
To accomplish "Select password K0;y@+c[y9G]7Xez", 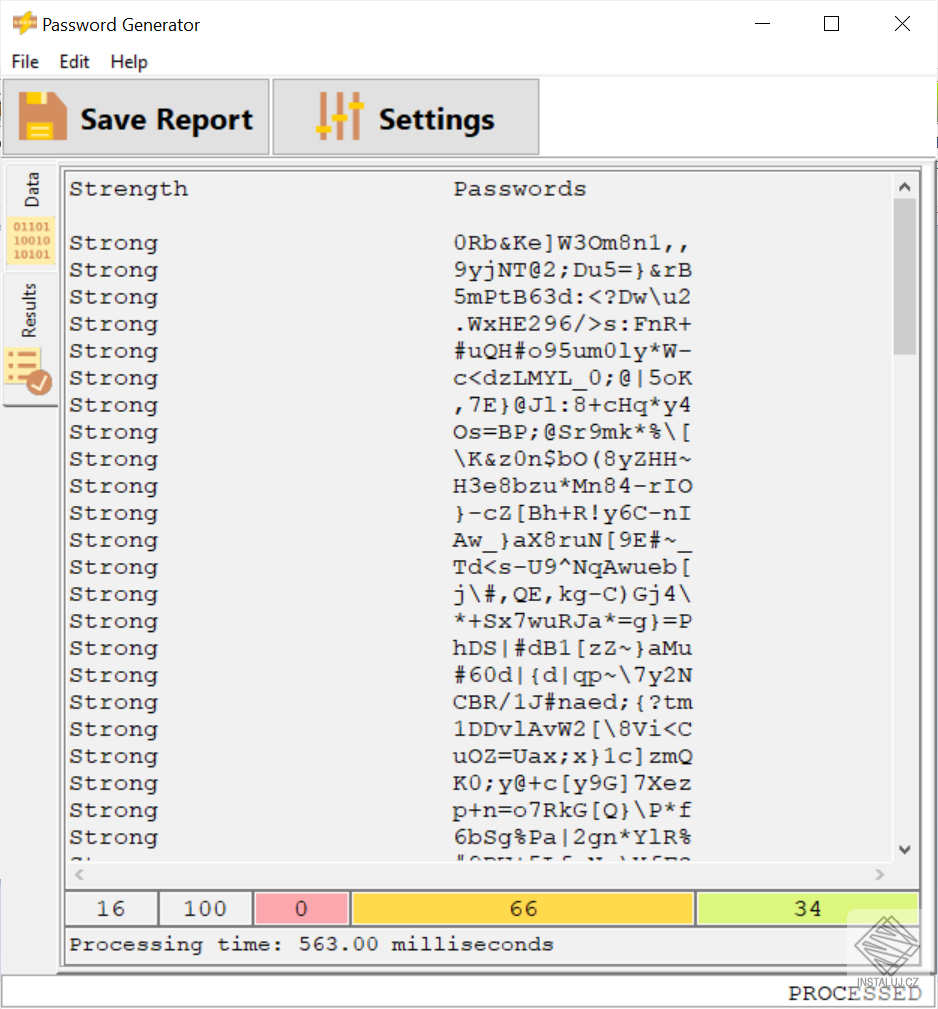I will click(x=572, y=784).
